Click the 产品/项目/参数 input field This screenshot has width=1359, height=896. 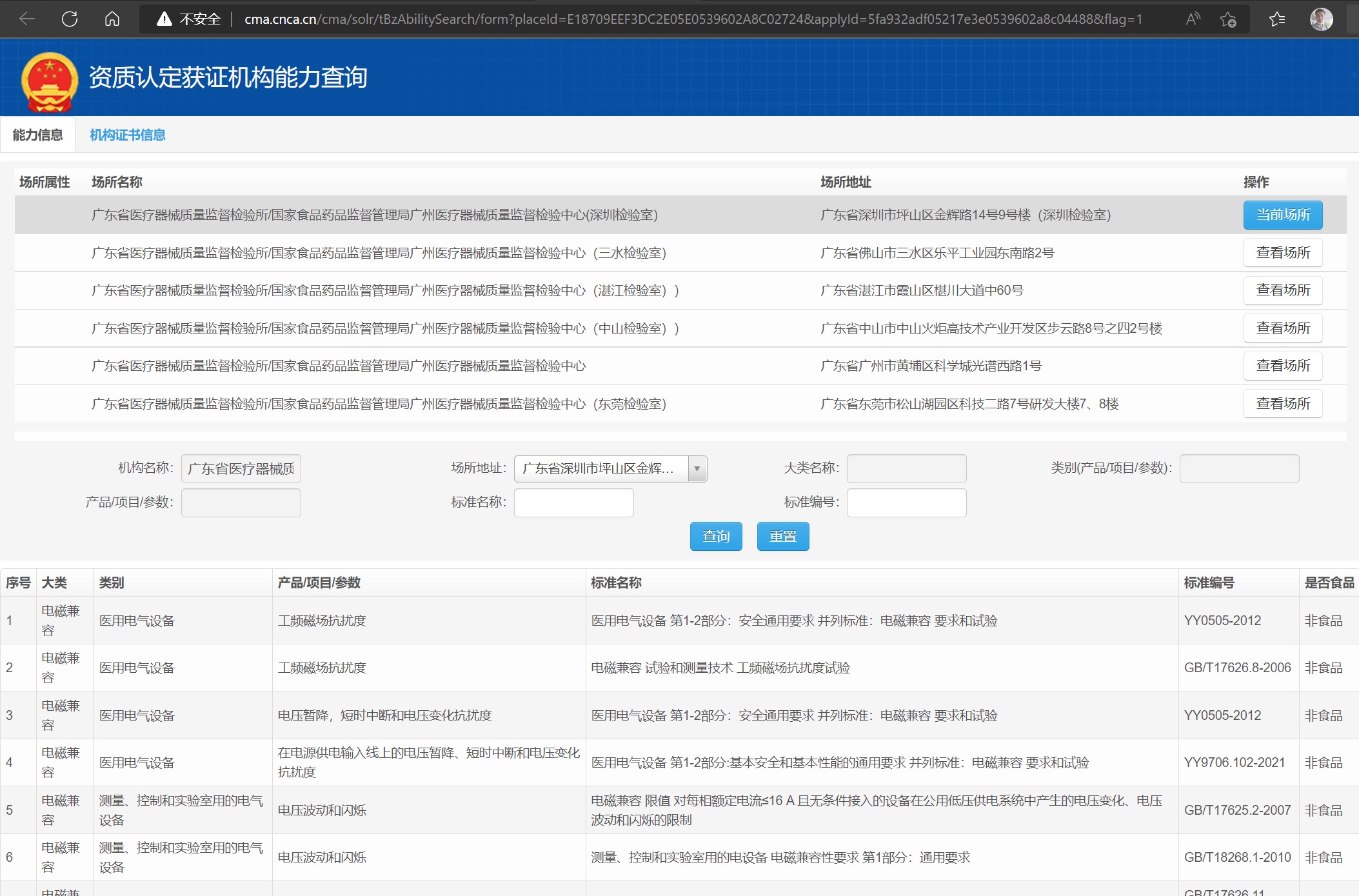point(241,503)
